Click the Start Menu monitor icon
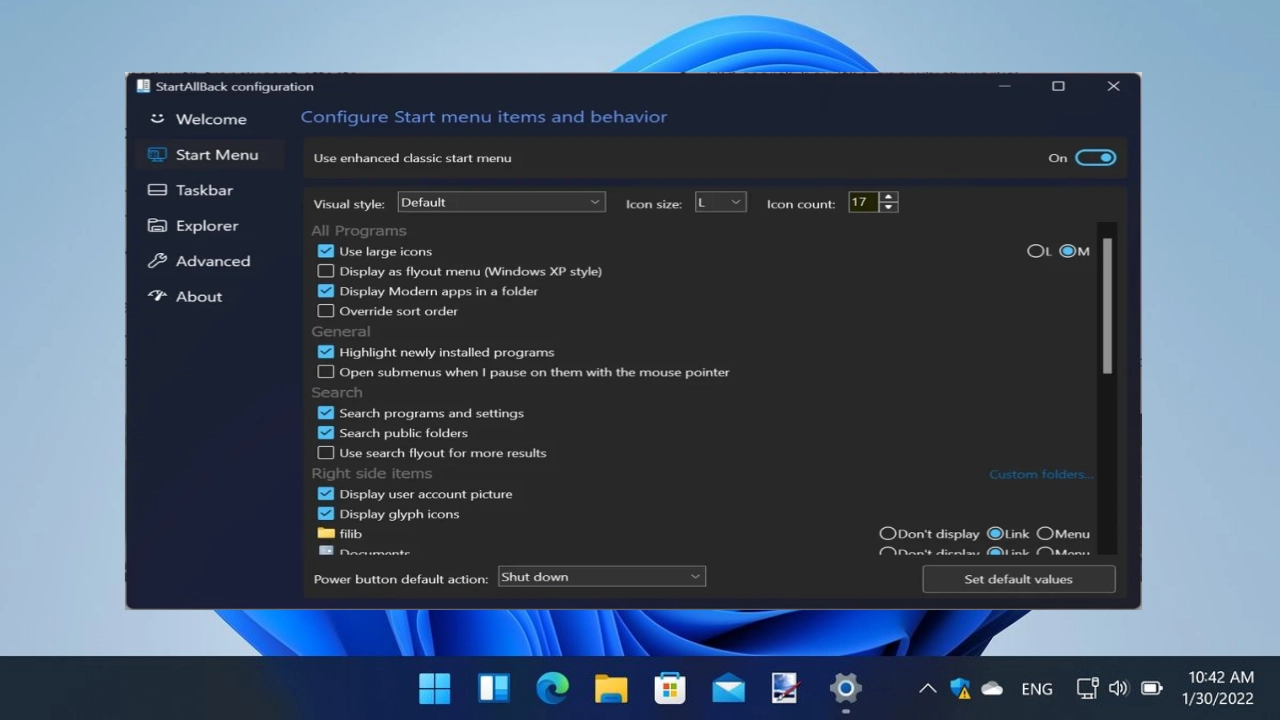 (x=157, y=154)
